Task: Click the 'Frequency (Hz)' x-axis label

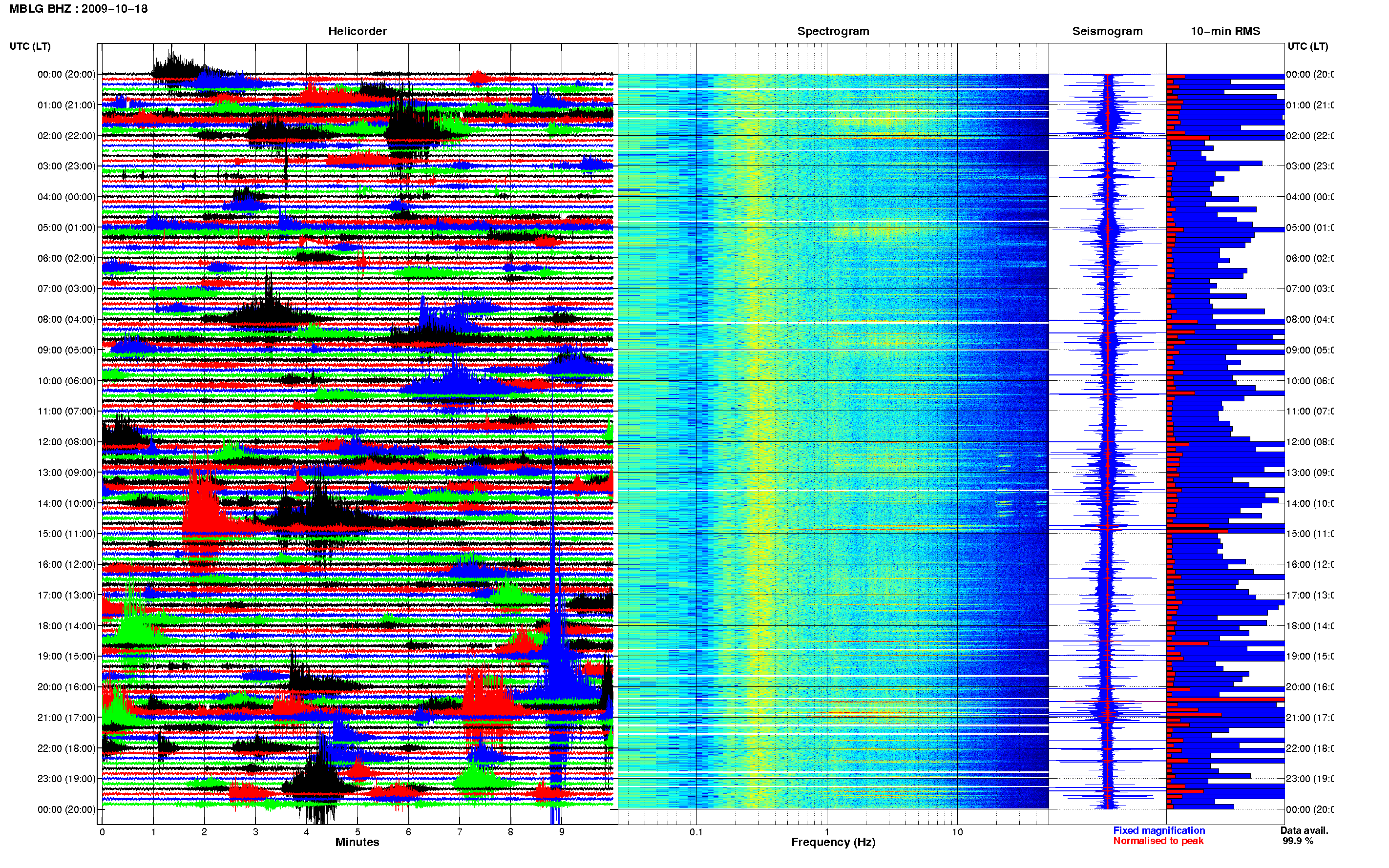Action: (833, 842)
